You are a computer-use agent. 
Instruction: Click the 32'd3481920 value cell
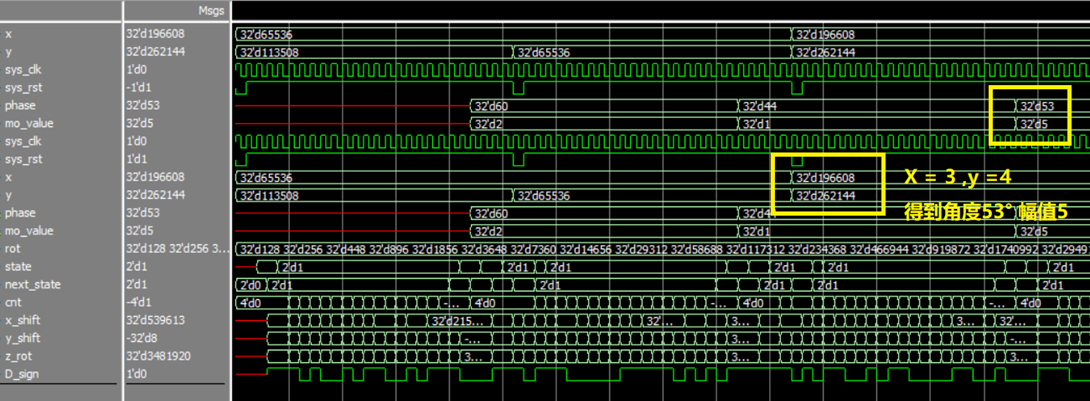[158, 356]
